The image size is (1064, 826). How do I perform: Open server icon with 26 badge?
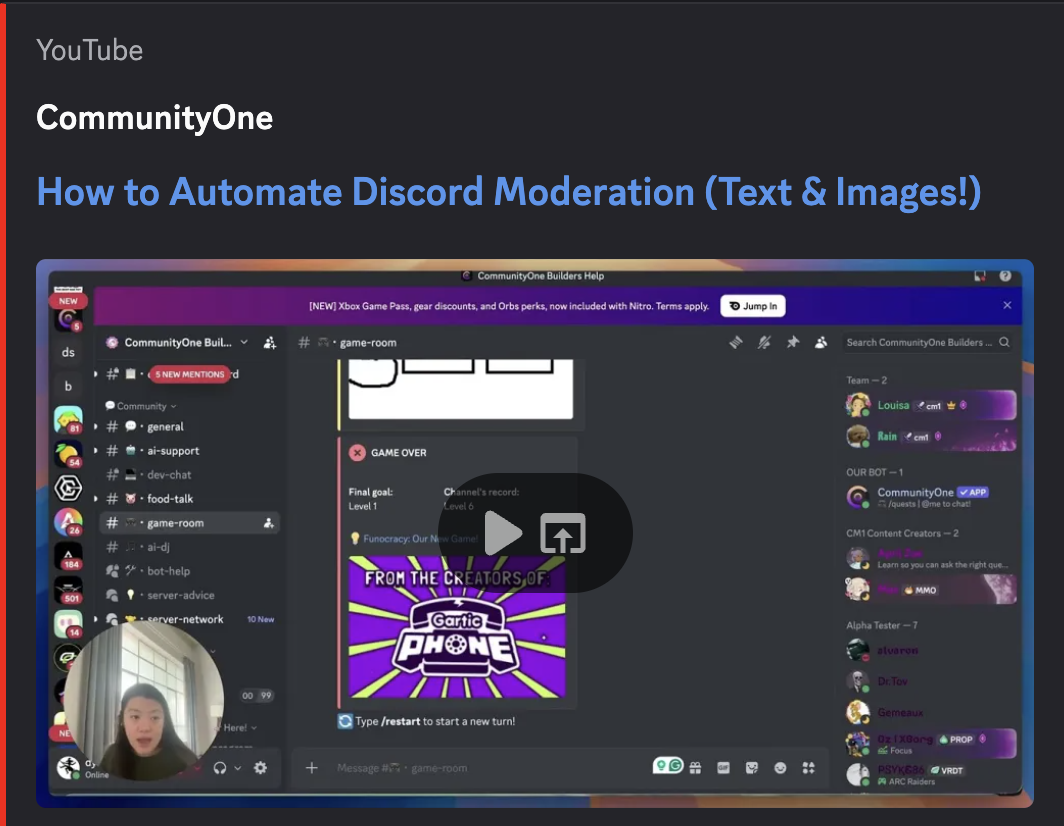click(68, 522)
